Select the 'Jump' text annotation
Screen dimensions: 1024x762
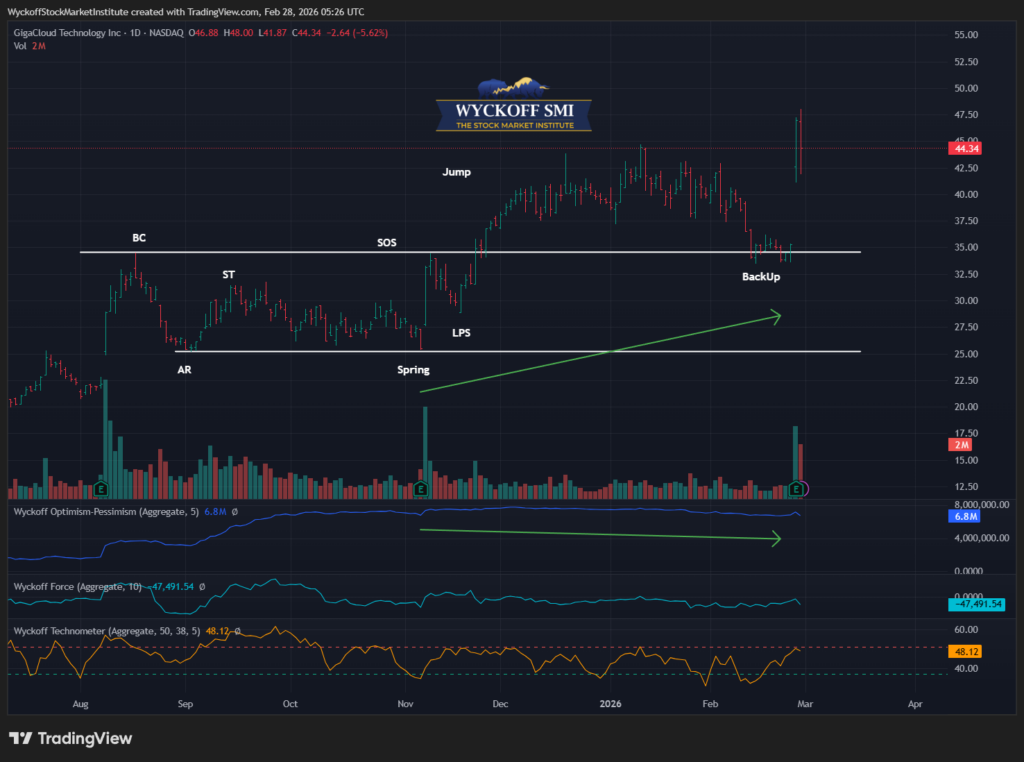point(456,172)
